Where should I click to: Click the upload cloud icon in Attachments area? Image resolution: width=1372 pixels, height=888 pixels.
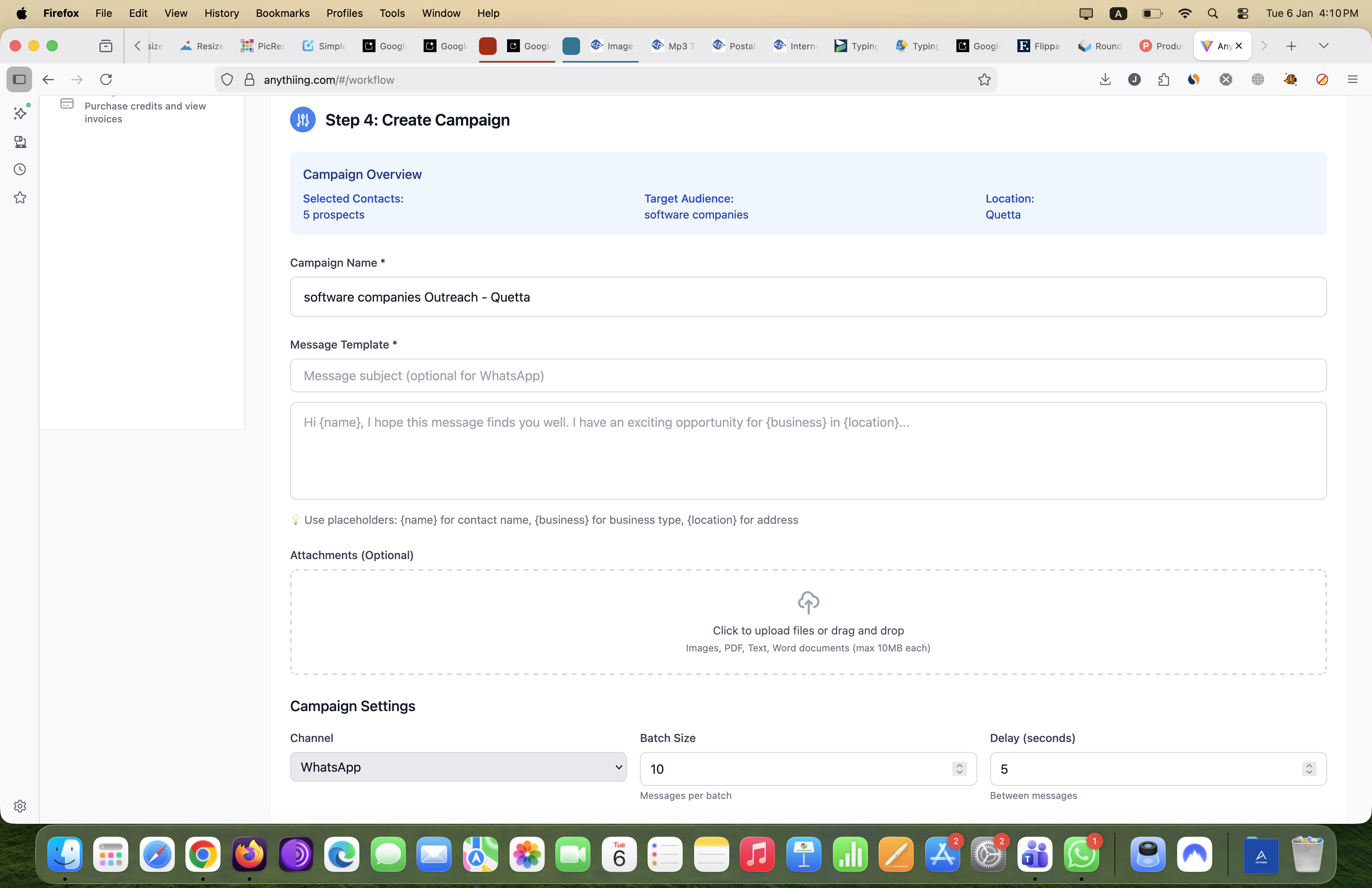pos(808,603)
